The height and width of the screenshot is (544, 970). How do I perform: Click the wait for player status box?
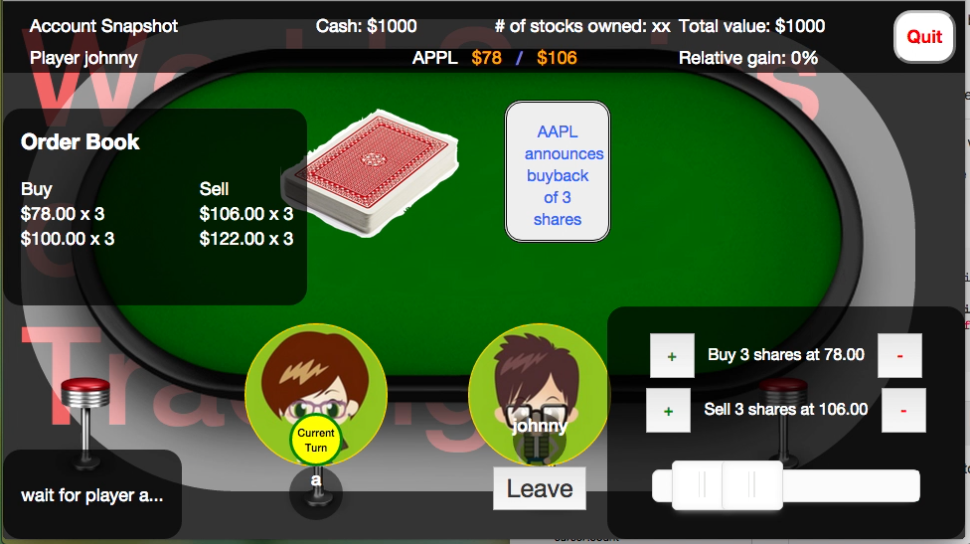(92, 494)
